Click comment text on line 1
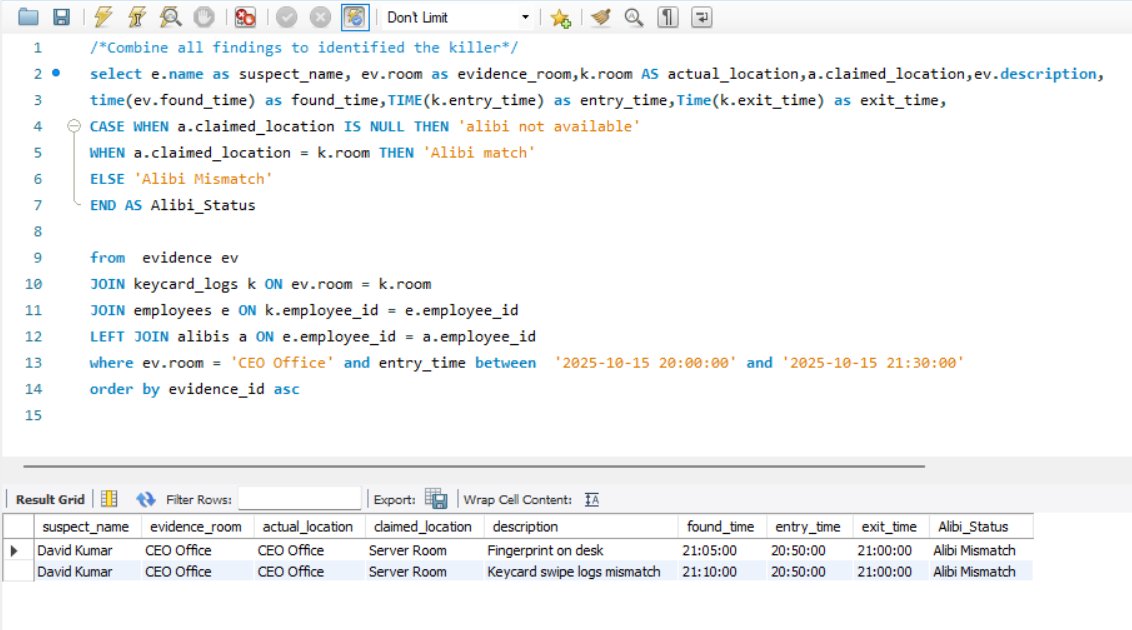This screenshot has width=1132, height=630. [x=304, y=48]
